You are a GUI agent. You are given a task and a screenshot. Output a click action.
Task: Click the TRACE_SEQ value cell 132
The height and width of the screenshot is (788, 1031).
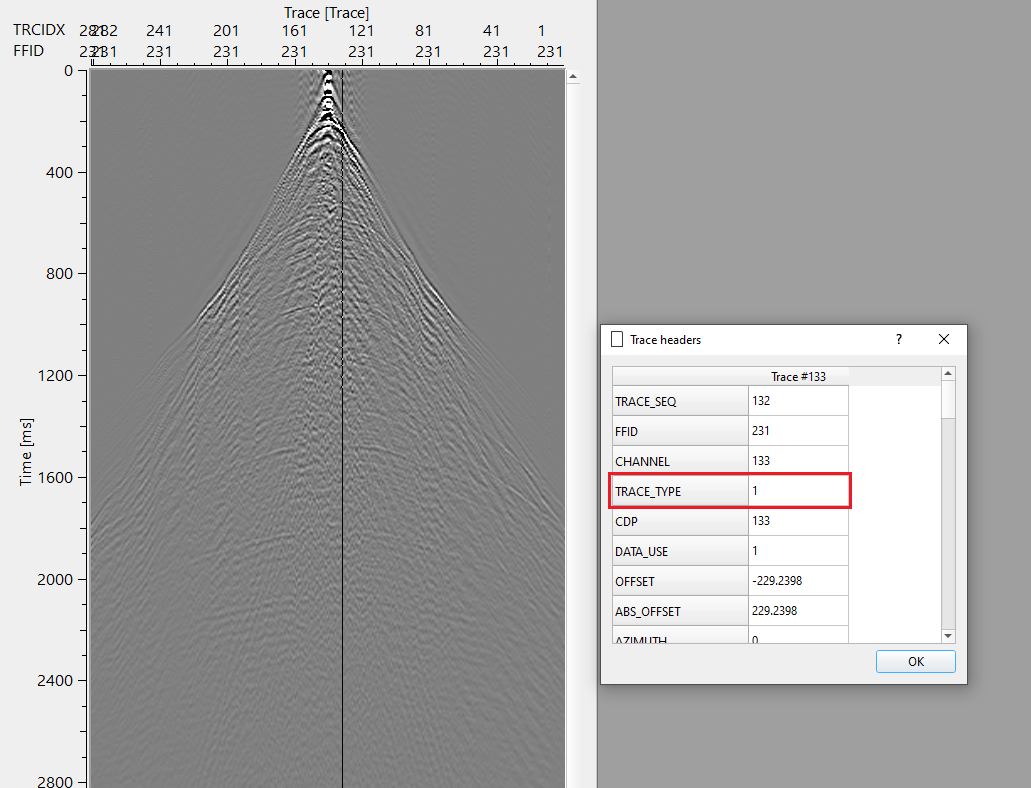tap(797, 401)
